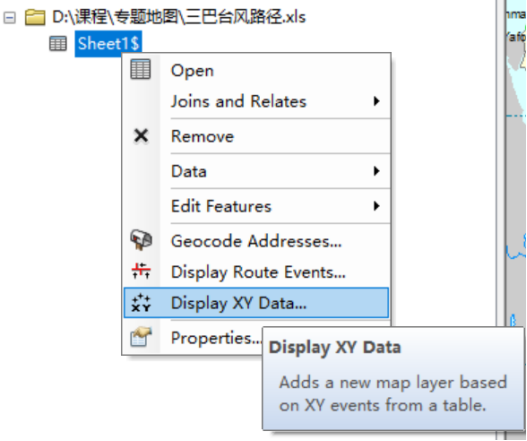
Task: Click the Properties icon in menu
Action: (141, 336)
